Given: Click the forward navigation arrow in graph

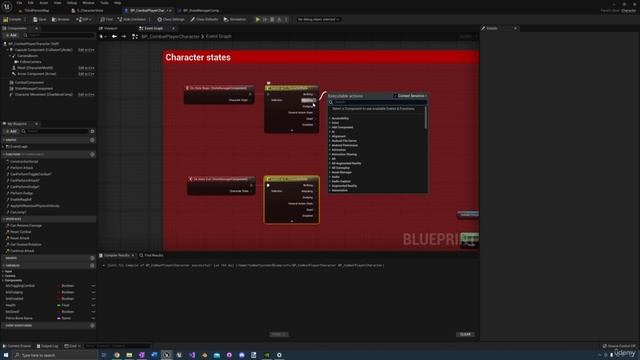Looking at the screenshot, I should pos(124,36).
